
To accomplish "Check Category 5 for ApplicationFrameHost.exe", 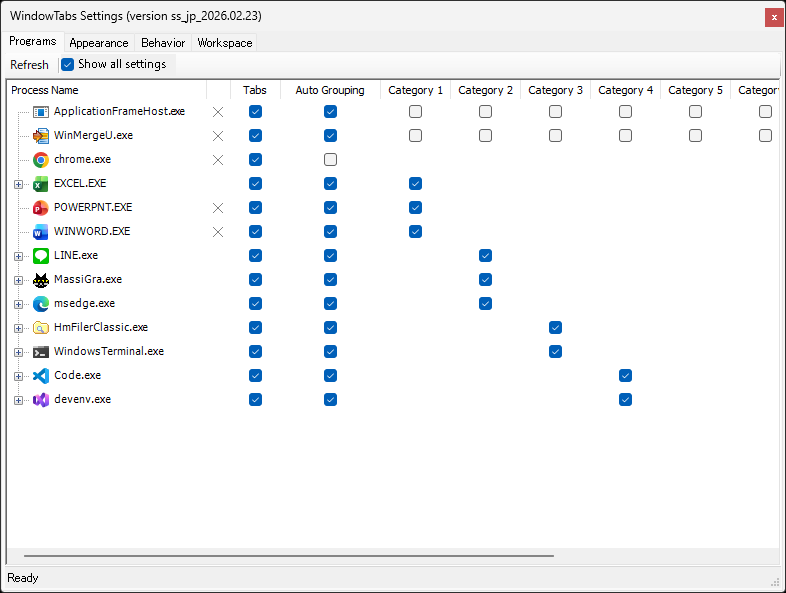I will pyautogui.click(x=695, y=111).
